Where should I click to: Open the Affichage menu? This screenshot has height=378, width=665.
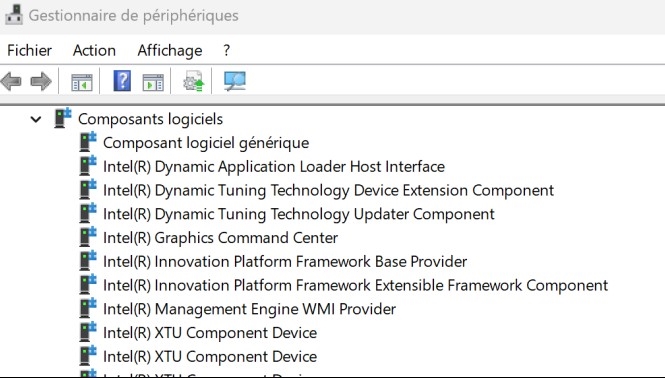point(170,50)
